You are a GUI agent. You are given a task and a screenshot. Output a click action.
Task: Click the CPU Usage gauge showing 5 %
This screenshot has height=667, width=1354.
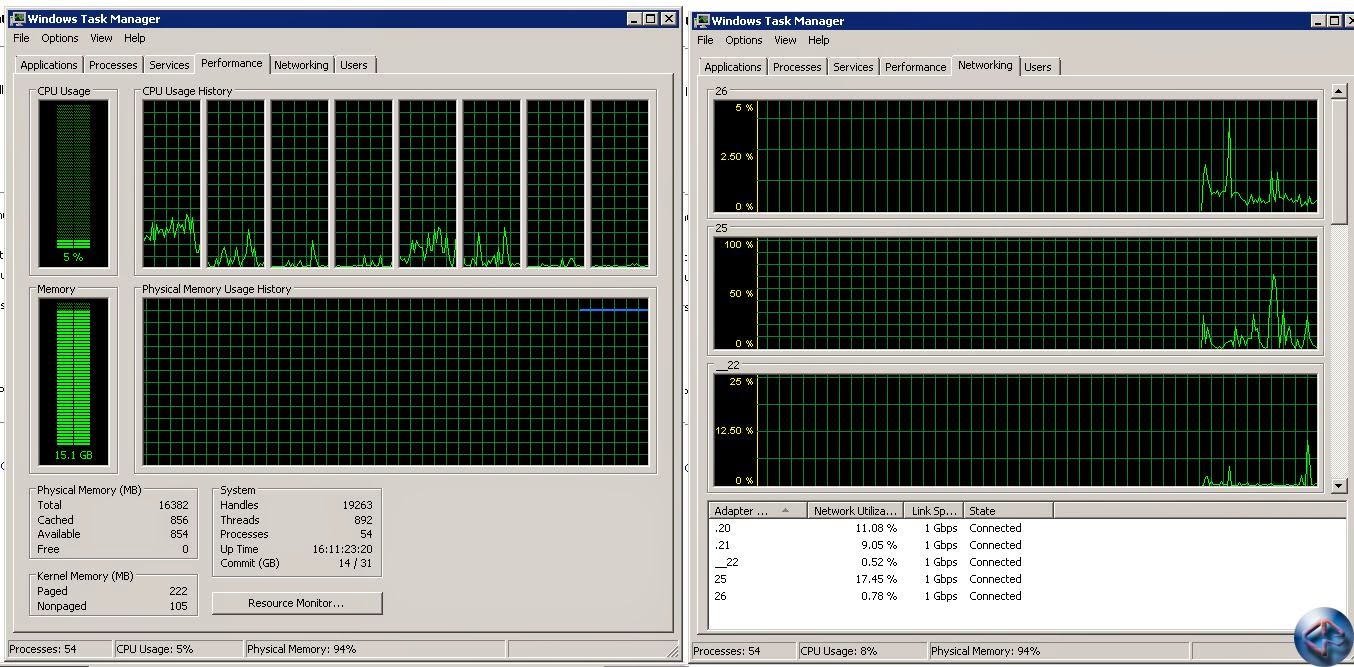point(73,184)
